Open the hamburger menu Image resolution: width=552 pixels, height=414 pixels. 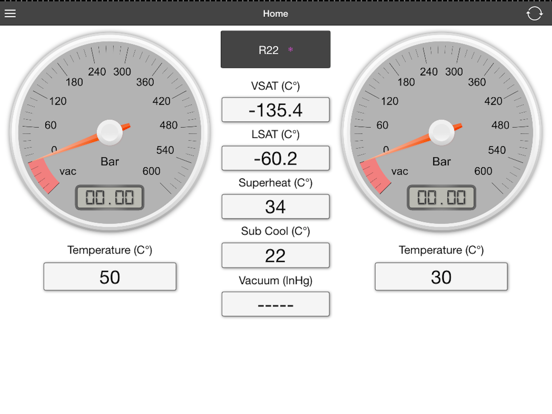[x=10, y=13]
